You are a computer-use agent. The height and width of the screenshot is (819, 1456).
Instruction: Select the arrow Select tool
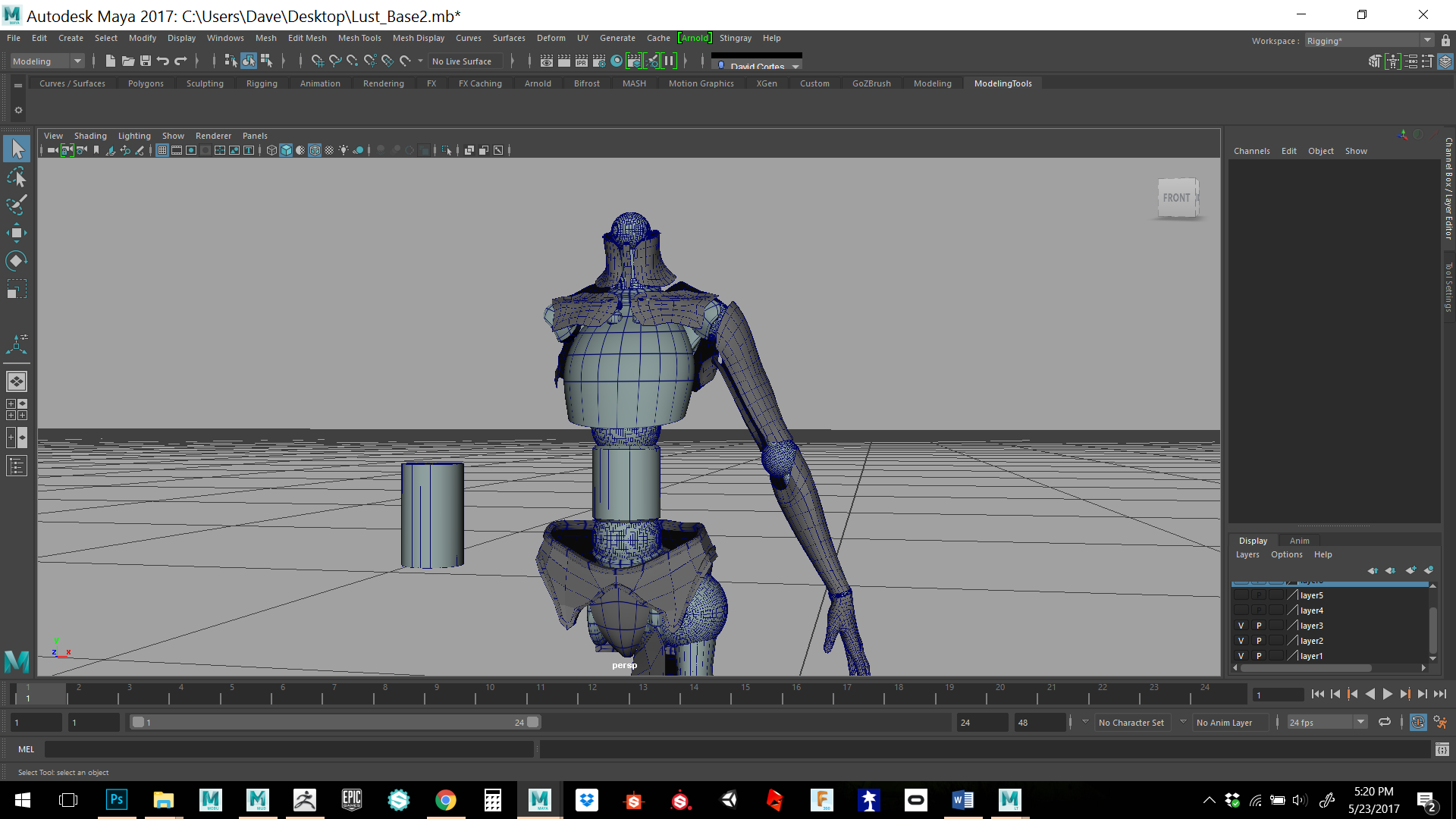point(17,149)
